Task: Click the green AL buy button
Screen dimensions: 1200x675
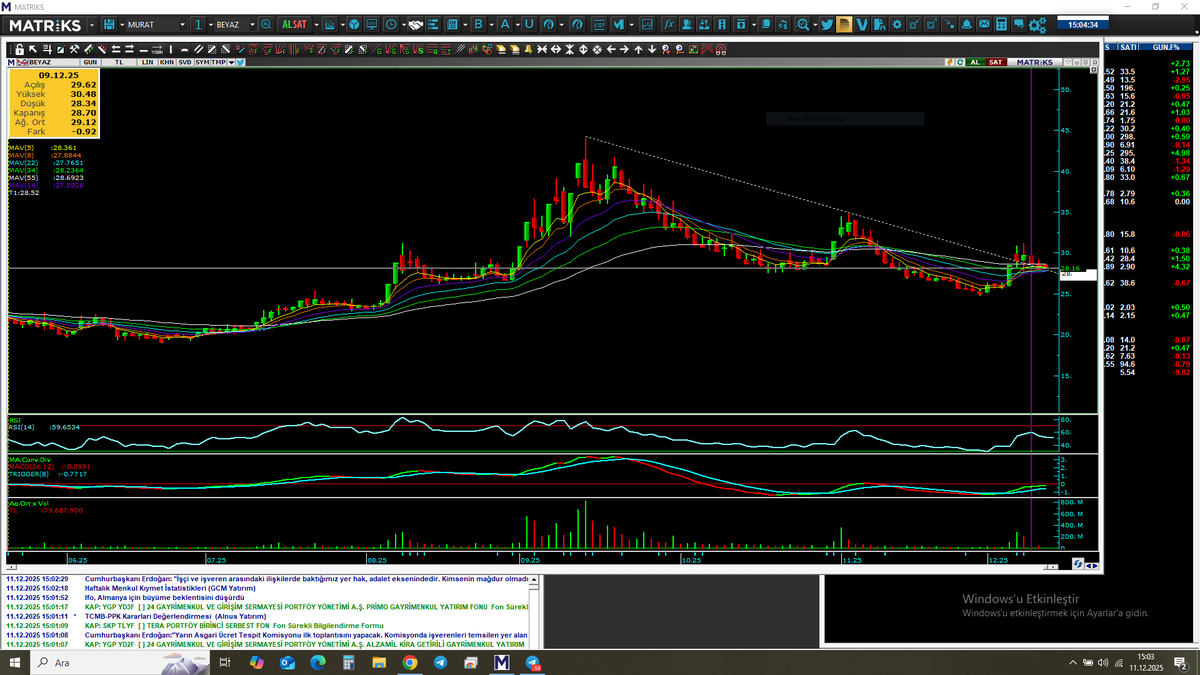Action: point(976,62)
